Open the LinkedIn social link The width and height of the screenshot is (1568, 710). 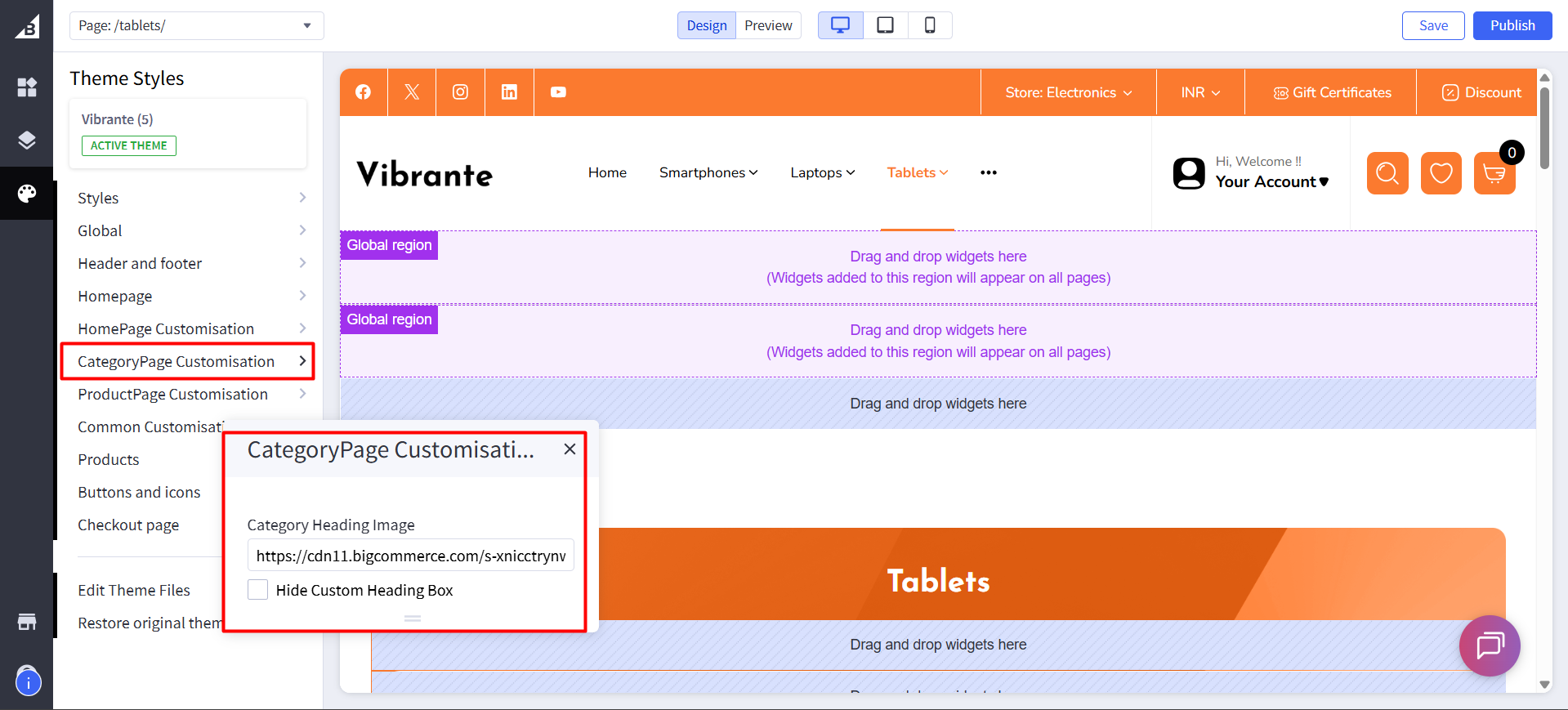[509, 92]
